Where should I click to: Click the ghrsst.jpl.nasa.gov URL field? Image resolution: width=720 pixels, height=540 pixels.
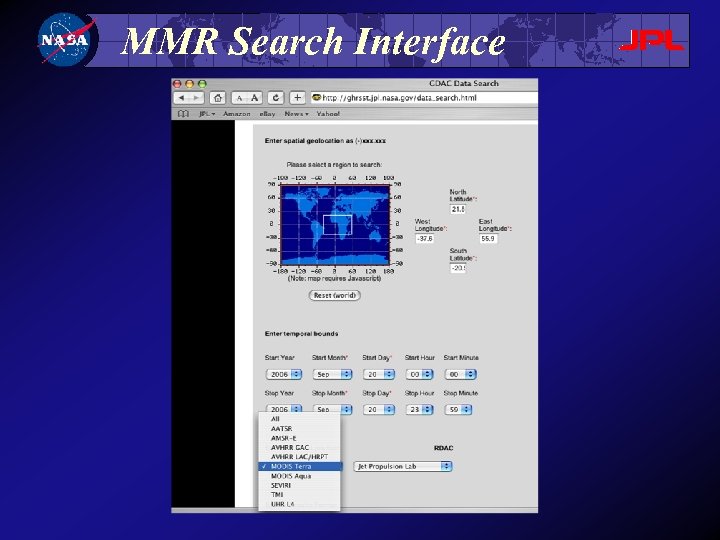[x=424, y=97]
